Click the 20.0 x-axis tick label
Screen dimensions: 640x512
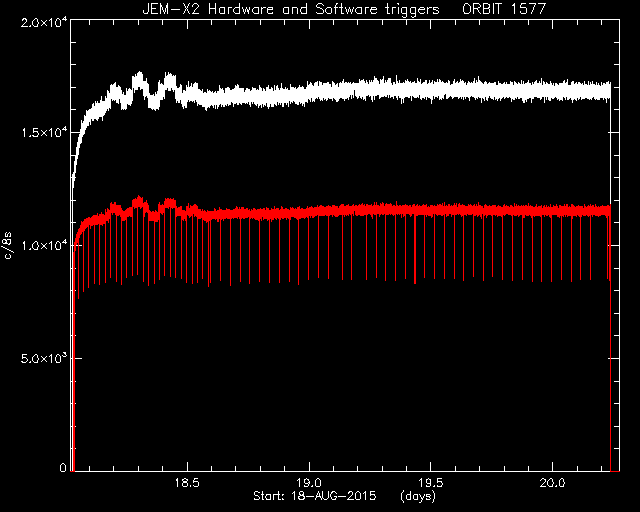click(552, 483)
